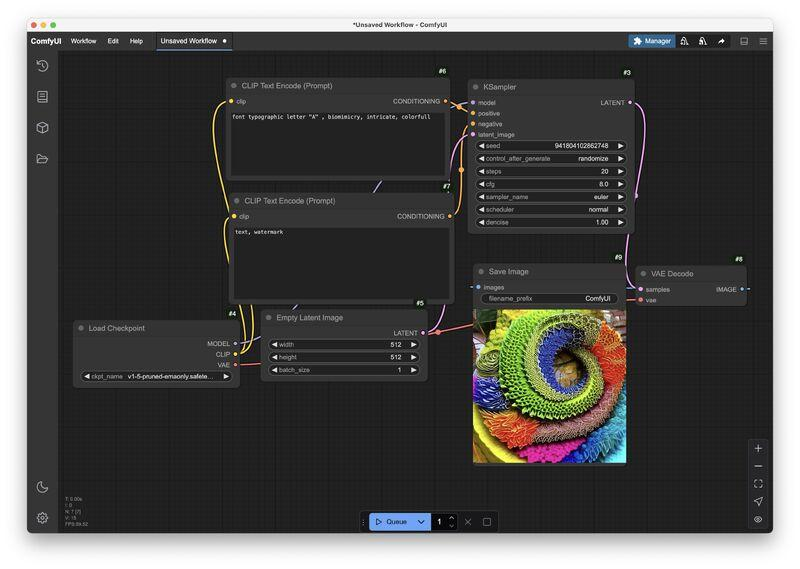This screenshot has height=569, width=800.
Task: Toggle link visibility with the eye icon
Action: (758, 519)
